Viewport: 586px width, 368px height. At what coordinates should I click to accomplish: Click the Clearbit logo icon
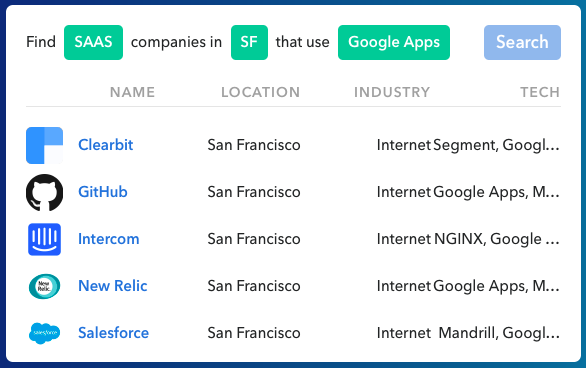(x=44, y=145)
